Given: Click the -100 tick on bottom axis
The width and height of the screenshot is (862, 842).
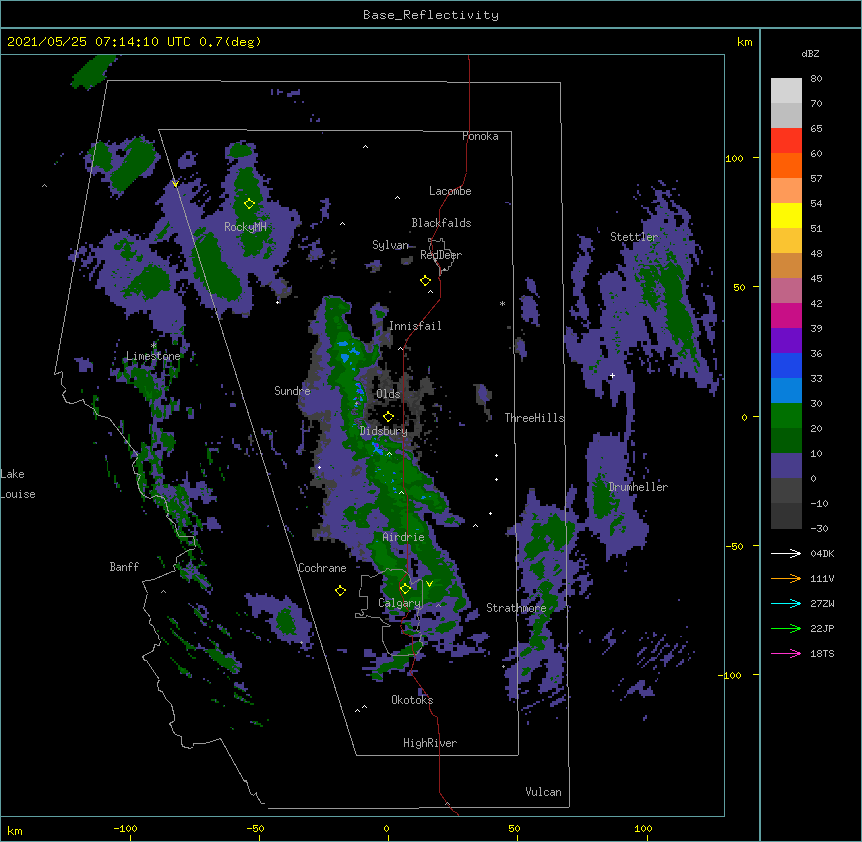Looking at the screenshot, I should pos(125,828).
